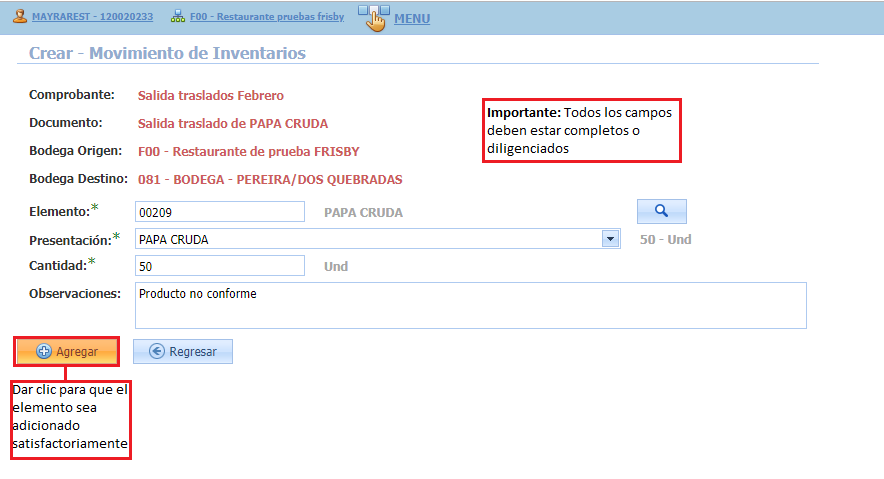Click into the Observaciones text area
Image resolution: width=884 pixels, height=479 pixels.
click(471, 305)
